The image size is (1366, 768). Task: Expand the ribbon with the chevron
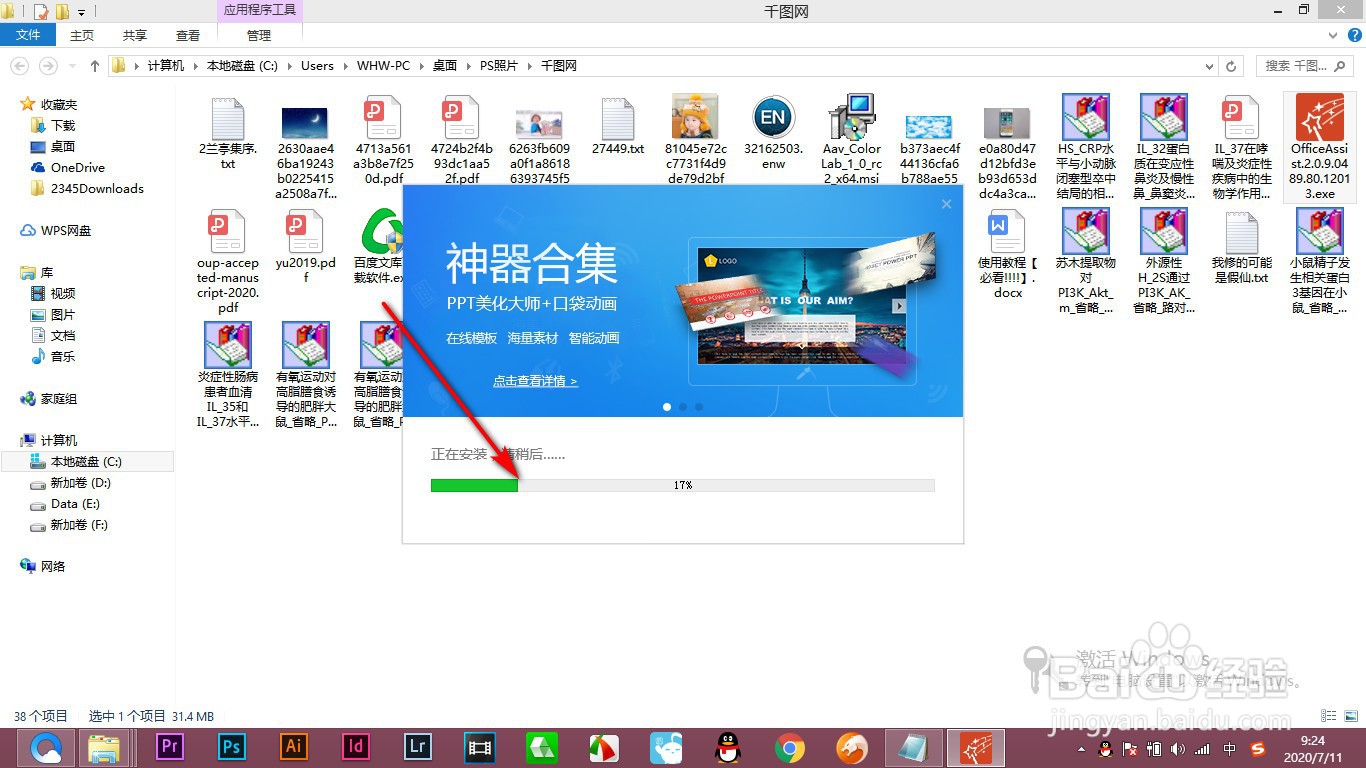point(1331,34)
